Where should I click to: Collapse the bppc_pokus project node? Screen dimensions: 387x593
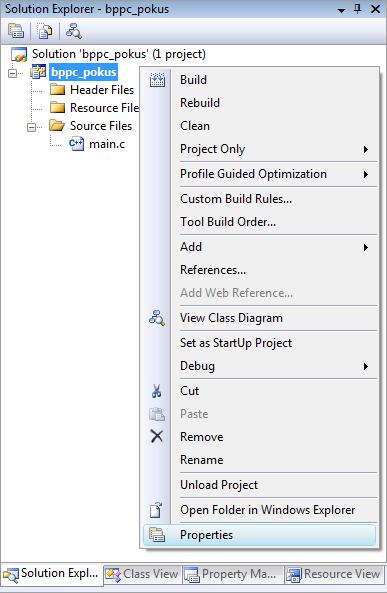(x=12, y=73)
